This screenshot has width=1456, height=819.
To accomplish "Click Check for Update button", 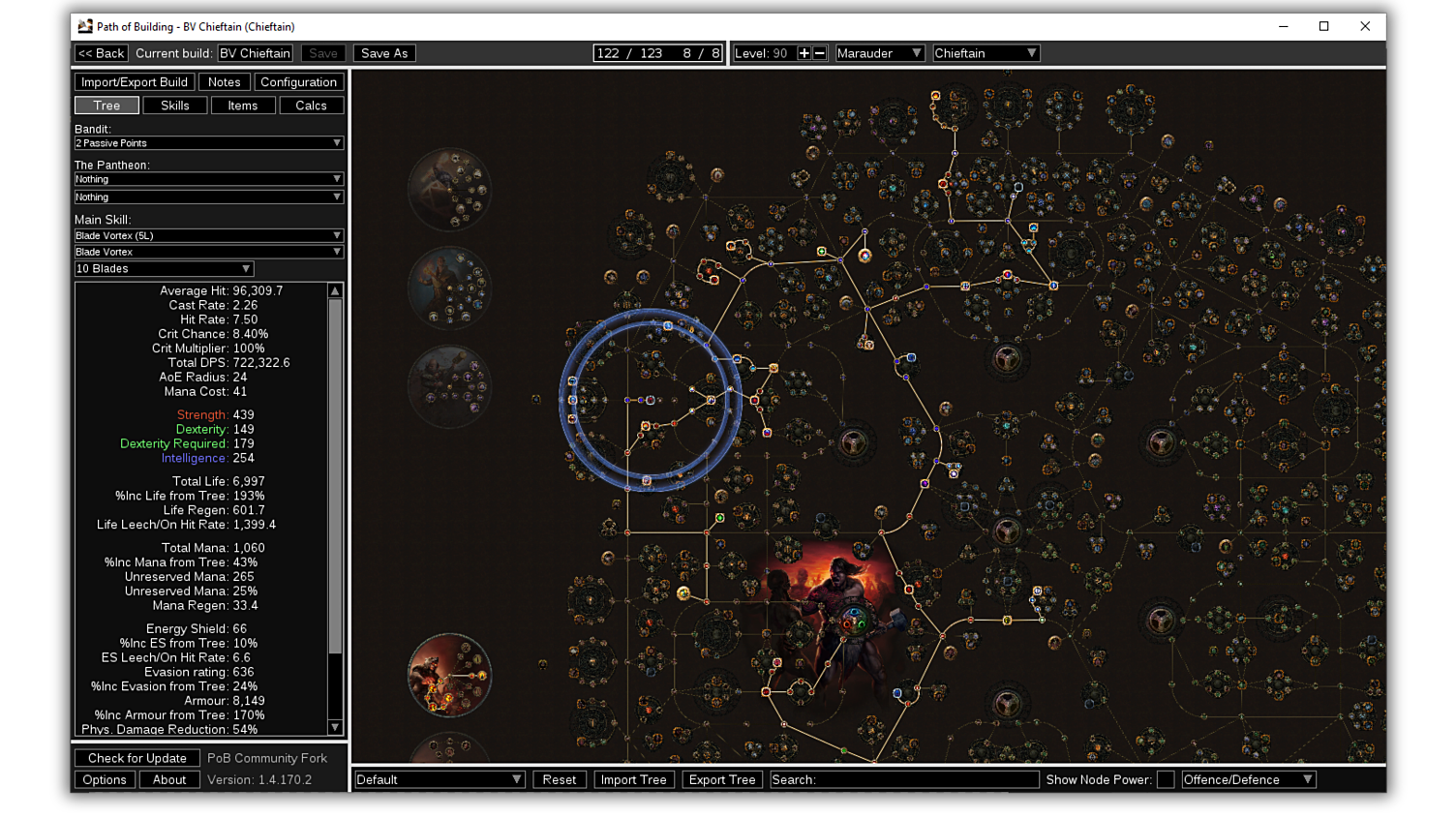I will (137, 758).
